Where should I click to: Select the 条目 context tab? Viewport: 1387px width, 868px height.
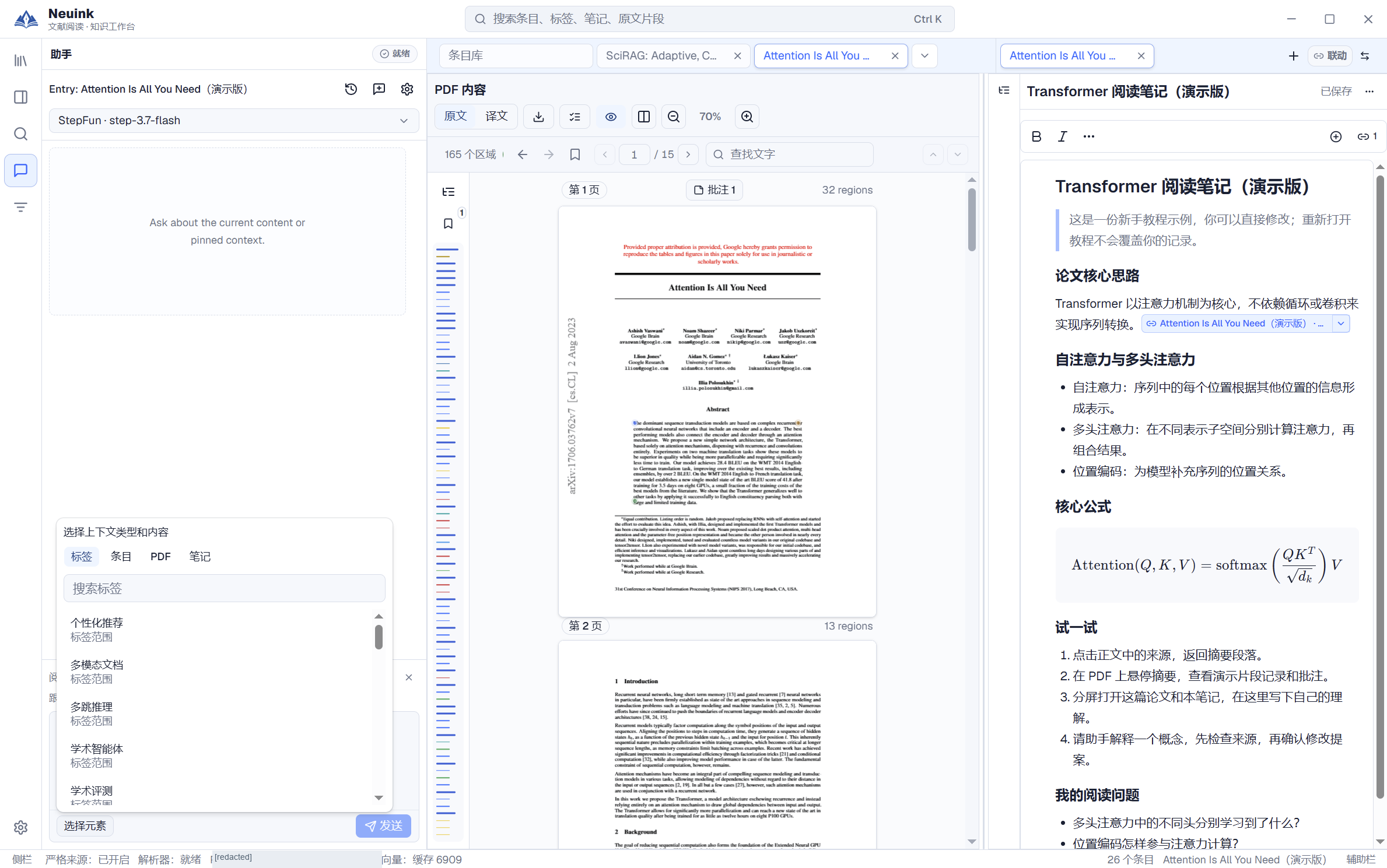pos(121,557)
